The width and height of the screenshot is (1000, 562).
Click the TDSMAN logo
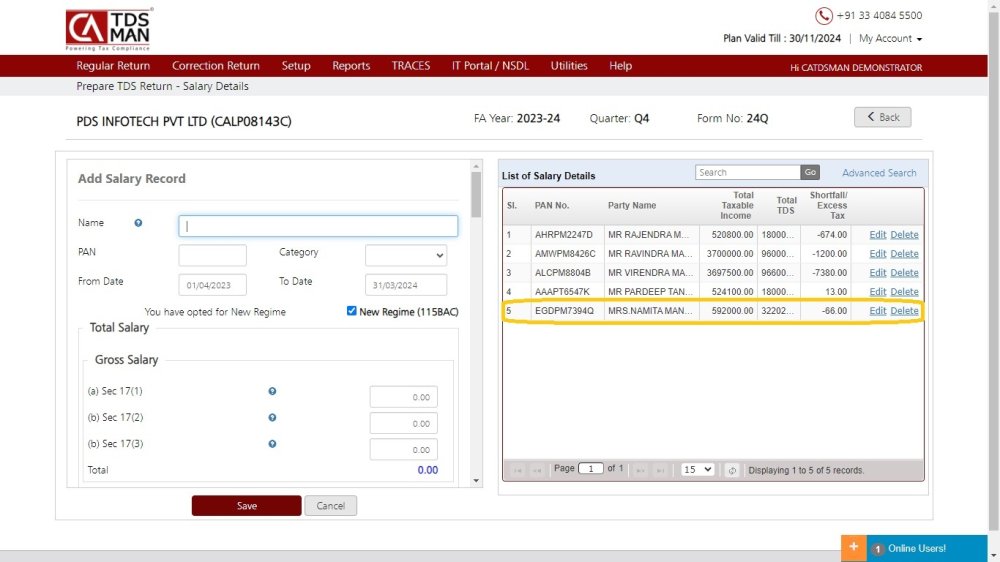110,29
